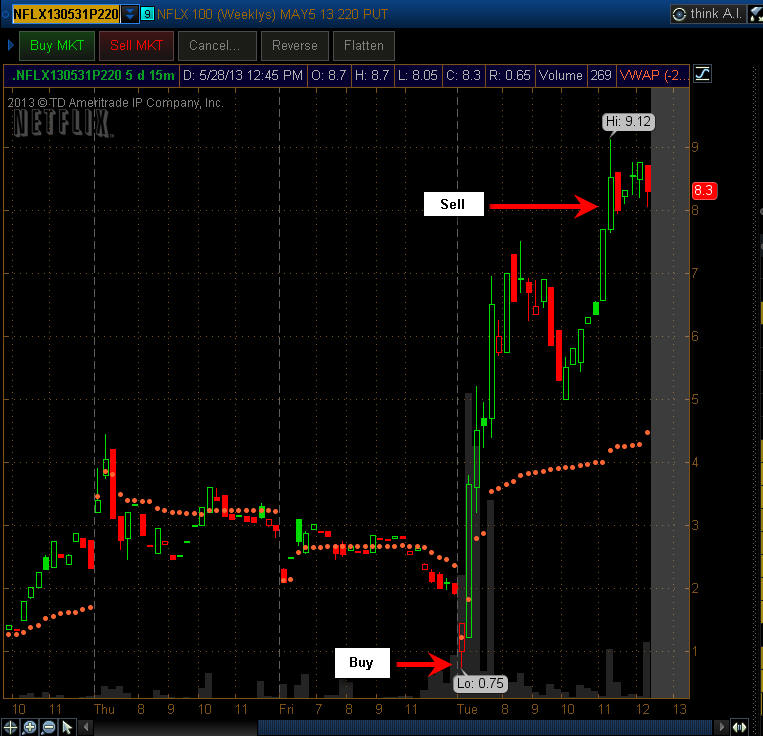Screen dimensions: 763x736
Task: Click the scroll right arrow
Action: pyautogui.click(x=722, y=728)
